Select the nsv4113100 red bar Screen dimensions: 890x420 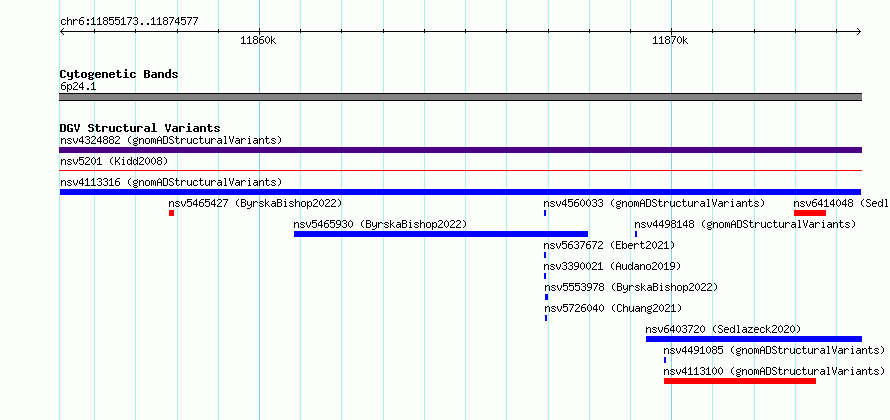coord(740,381)
